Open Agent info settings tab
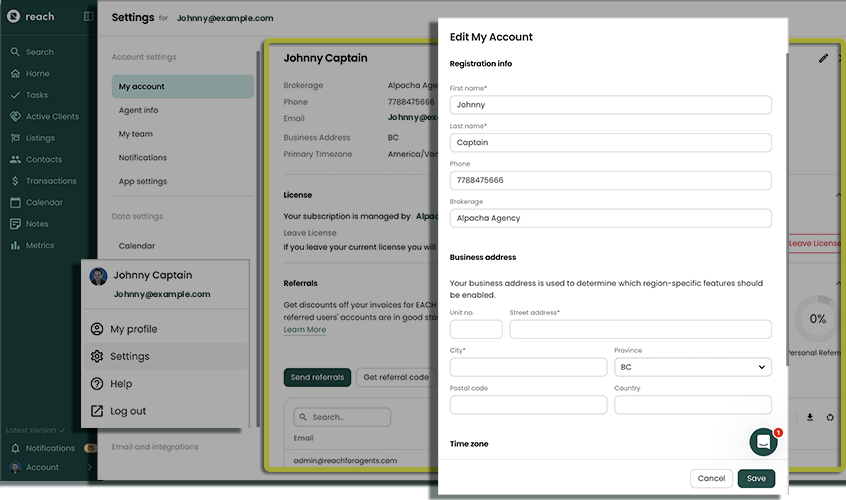 (x=138, y=110)
